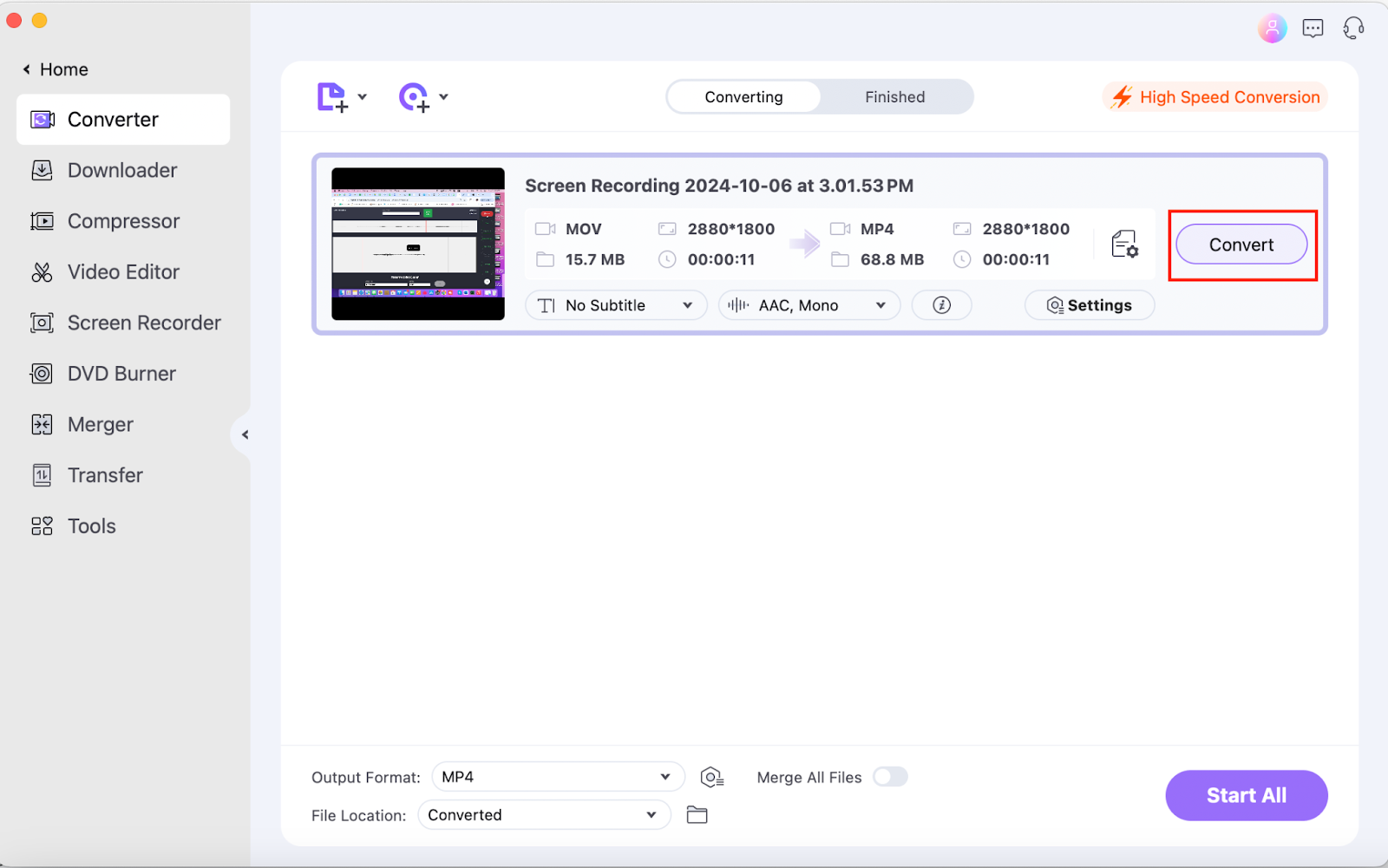Click the Screen Recording video thumbnail
1388x868 pixels.
(x=418, y=244)
